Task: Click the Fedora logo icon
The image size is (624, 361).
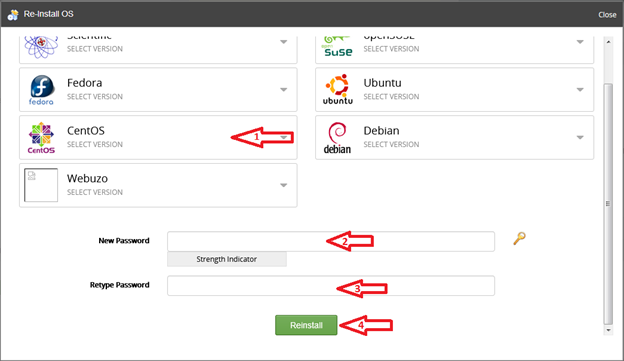Action: click(41, 90)
